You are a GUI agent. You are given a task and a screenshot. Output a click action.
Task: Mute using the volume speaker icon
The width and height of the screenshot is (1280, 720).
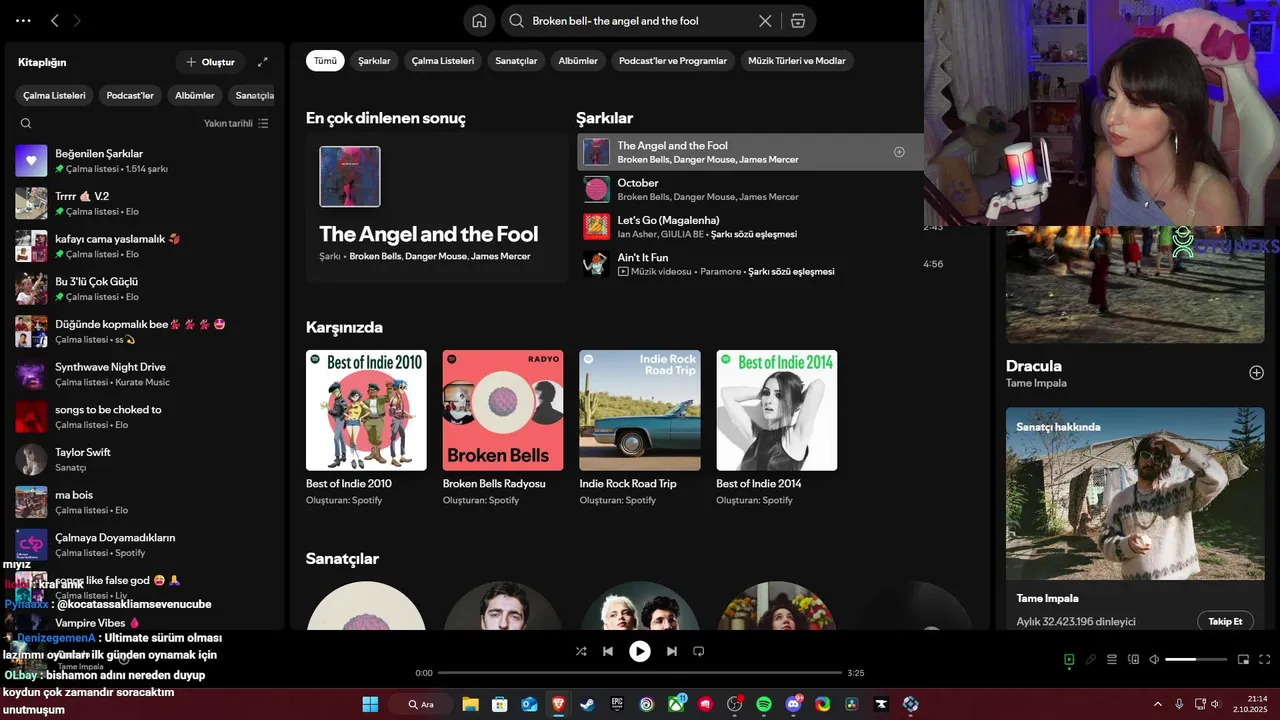(x=1154, y=659)
